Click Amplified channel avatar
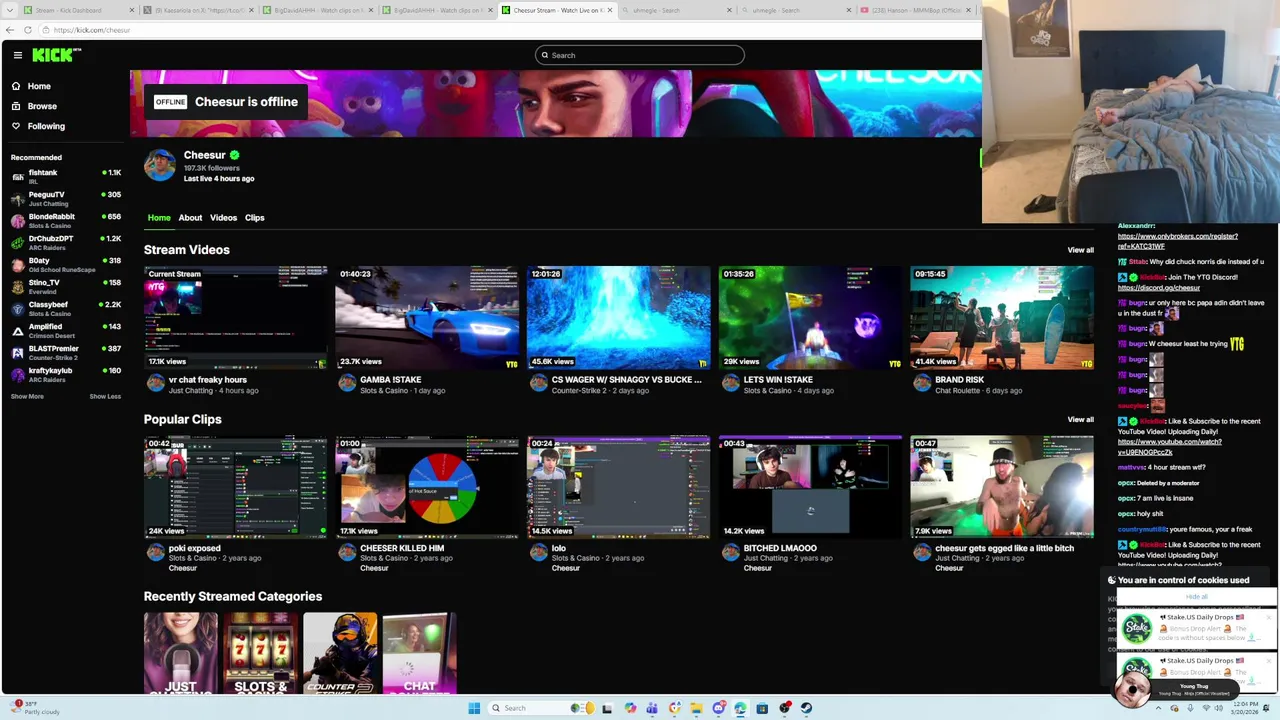The width and height of the screenshot is (1280, 720). (x=17, y=330)
